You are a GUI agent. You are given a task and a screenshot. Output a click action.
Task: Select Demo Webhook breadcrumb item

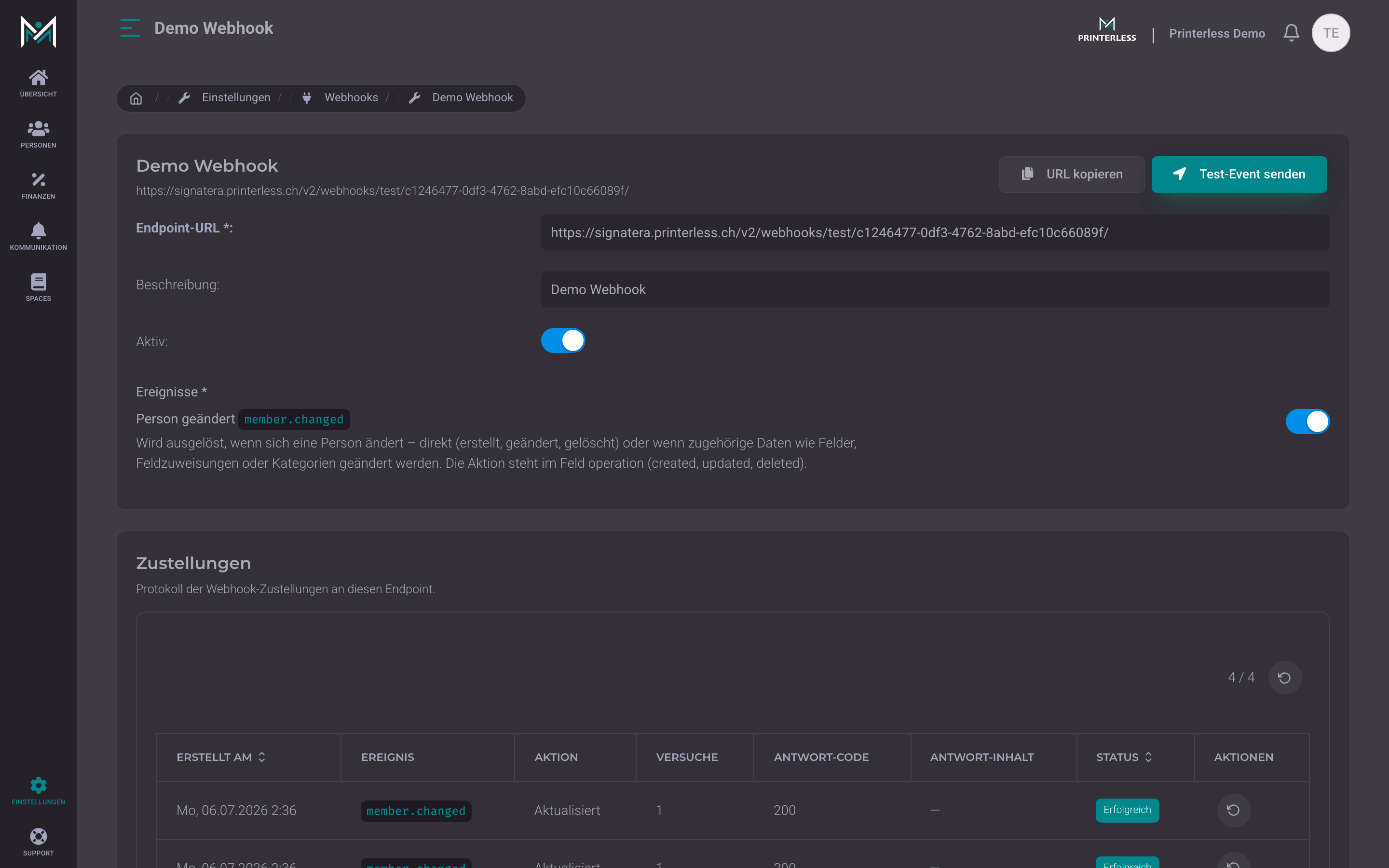point(472,97)
